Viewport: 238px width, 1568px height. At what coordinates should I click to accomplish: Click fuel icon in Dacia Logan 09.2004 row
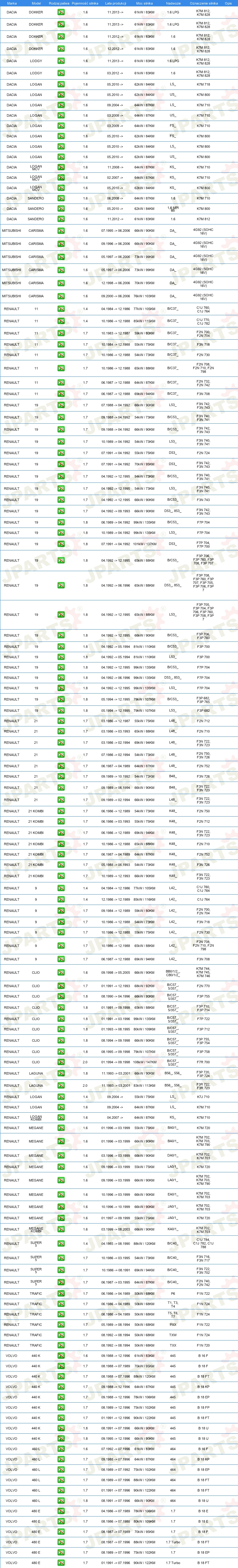point(61,105)
